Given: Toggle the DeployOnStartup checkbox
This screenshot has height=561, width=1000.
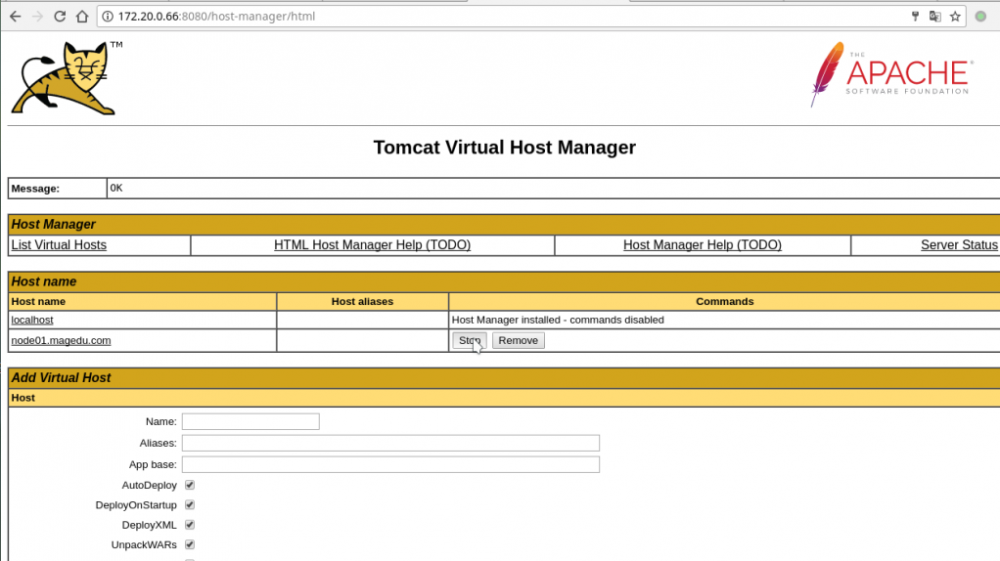Looking at the screenshot, I should [189, 505].
